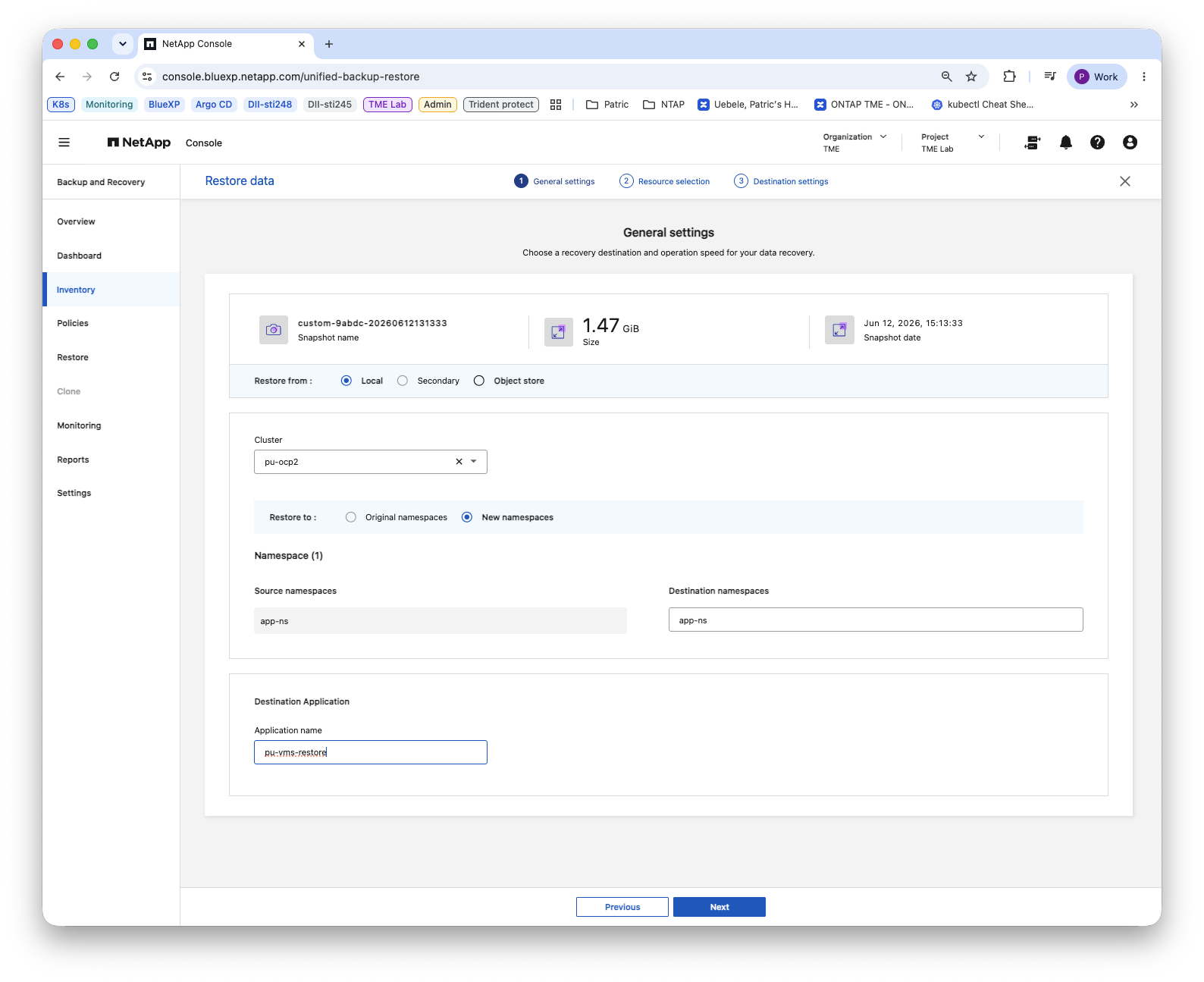Open the tab search dropdown chevron

[123, 44]
